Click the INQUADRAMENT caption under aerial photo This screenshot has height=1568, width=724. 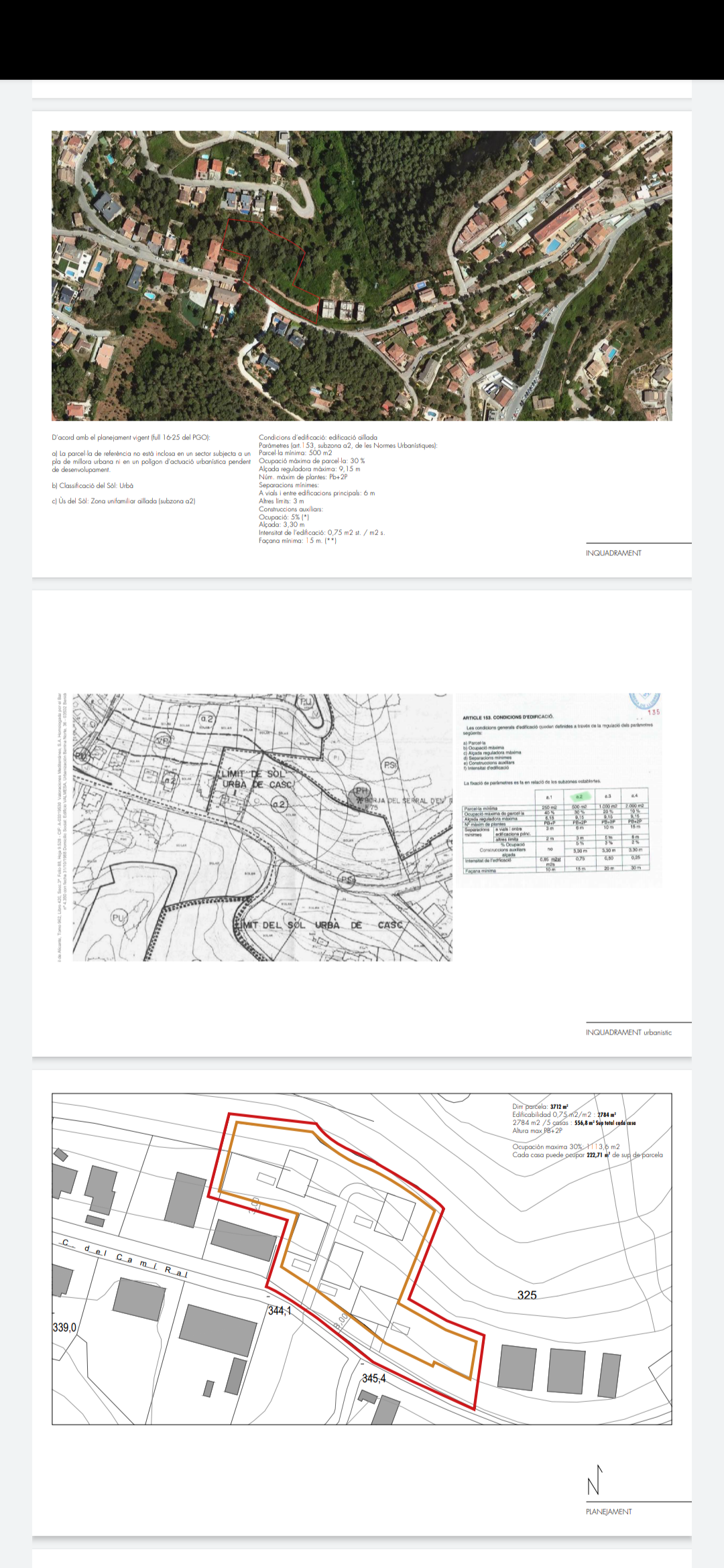click(x=613, y=553)
